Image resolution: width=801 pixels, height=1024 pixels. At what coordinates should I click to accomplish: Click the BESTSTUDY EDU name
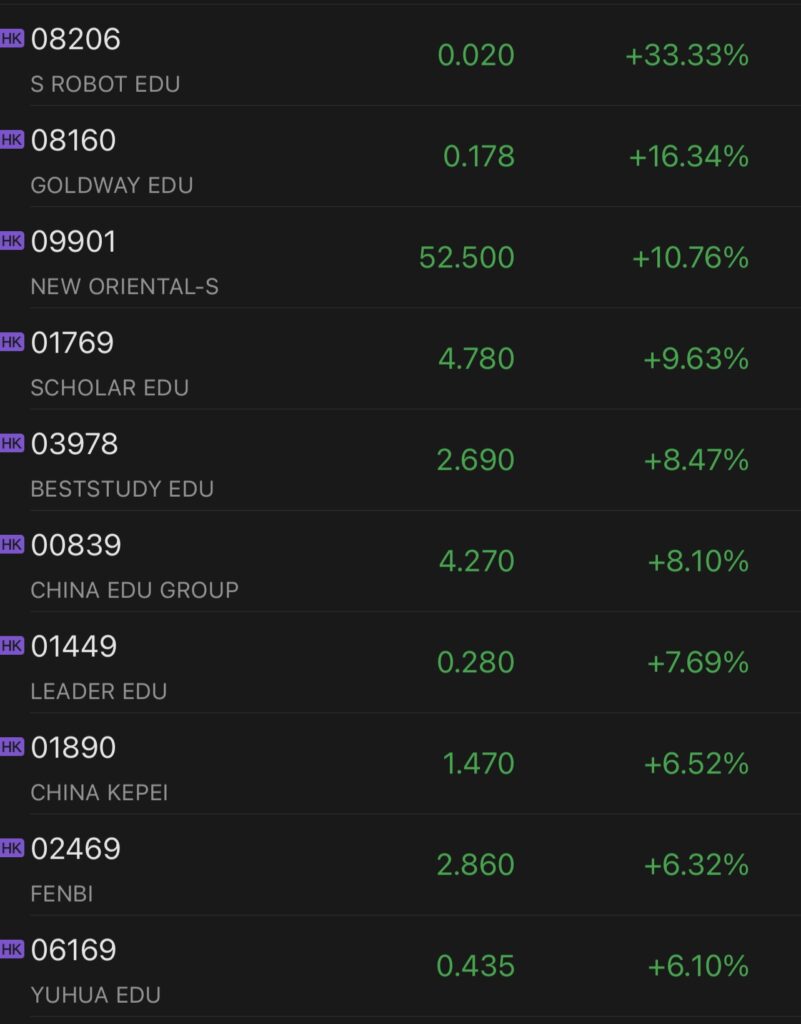(122, 489)
